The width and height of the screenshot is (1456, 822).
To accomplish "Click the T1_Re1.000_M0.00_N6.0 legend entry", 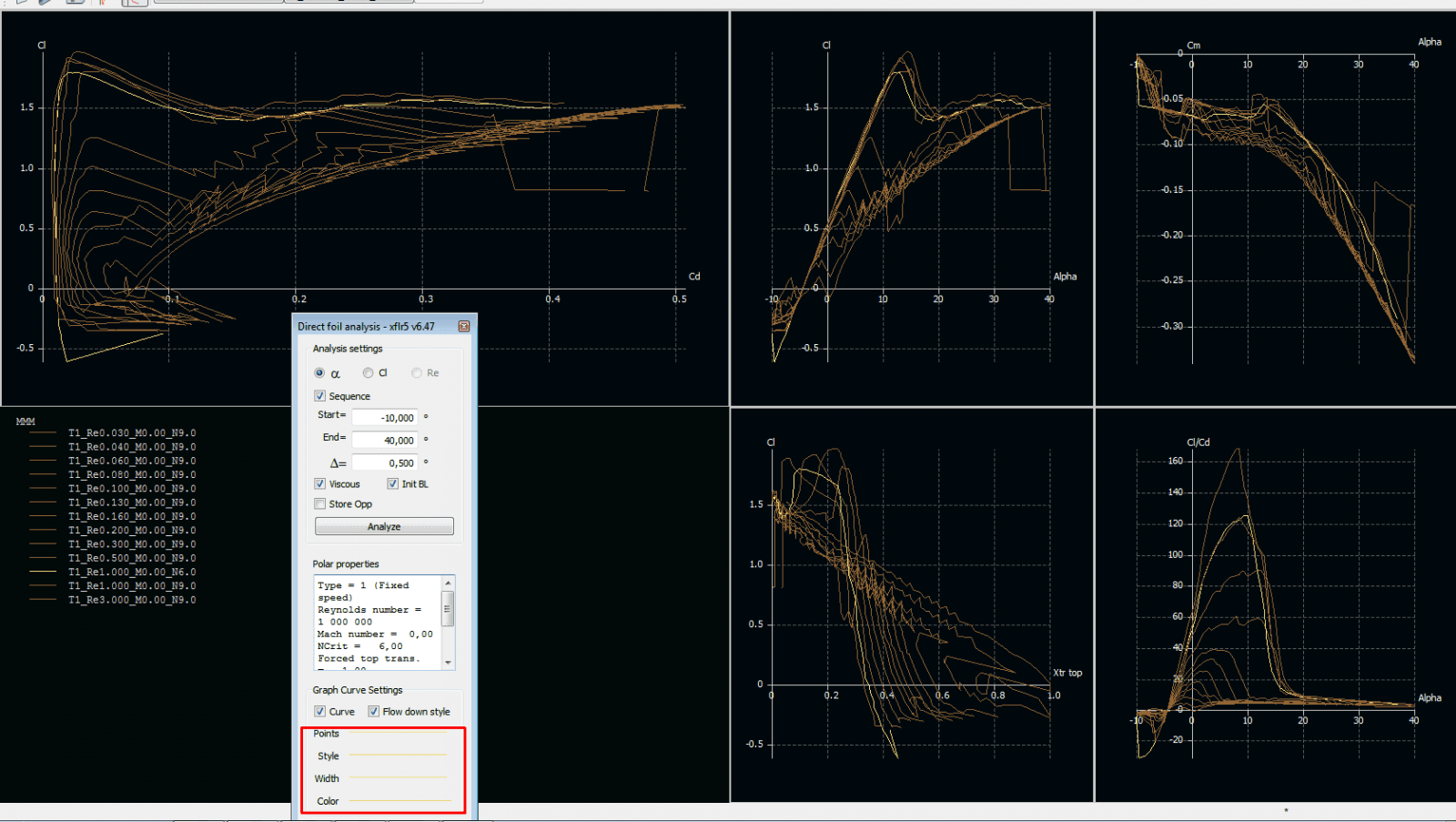I will (132, 573).
